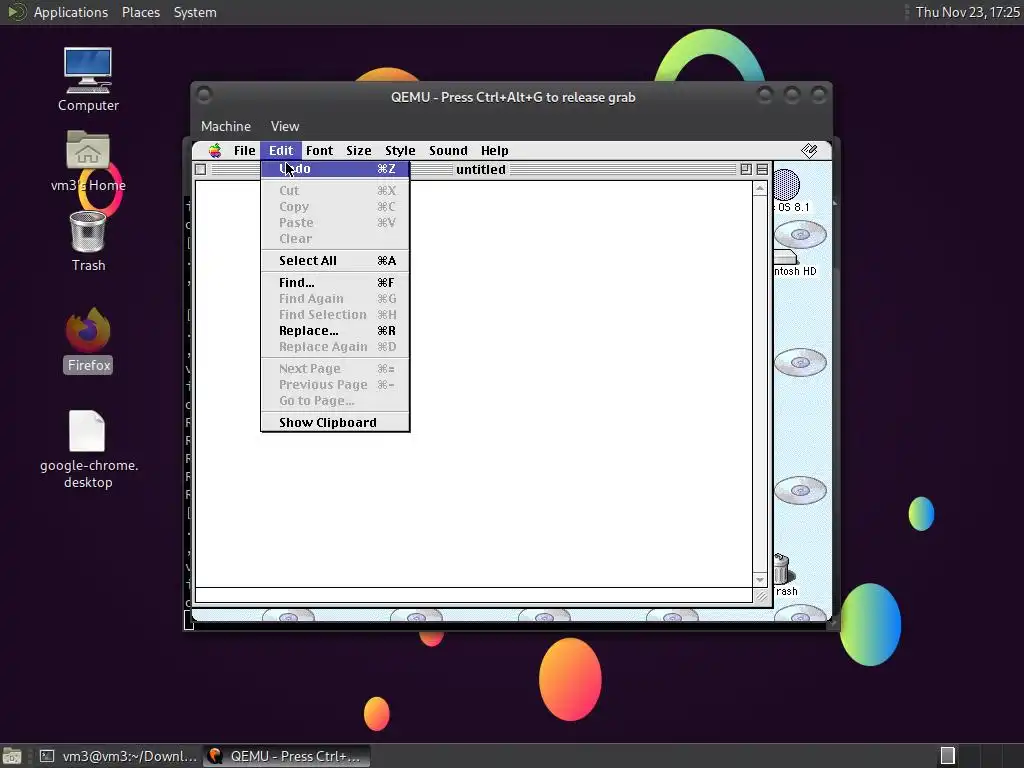Open the Computer desktop icon
This screenshot has width=1024, height=768.
coord(88,71)
